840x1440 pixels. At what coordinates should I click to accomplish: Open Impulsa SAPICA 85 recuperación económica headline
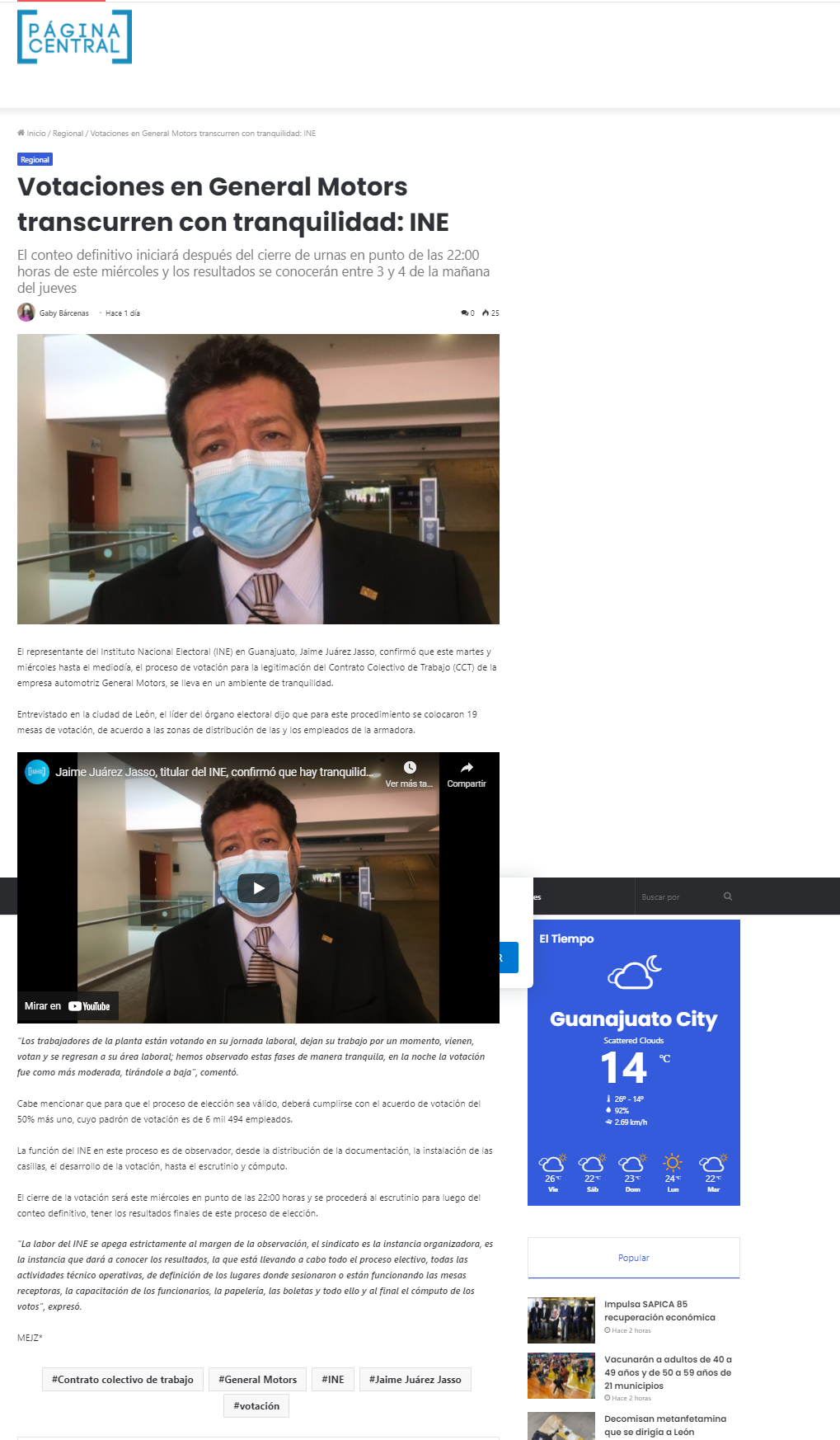[659, 1311]
